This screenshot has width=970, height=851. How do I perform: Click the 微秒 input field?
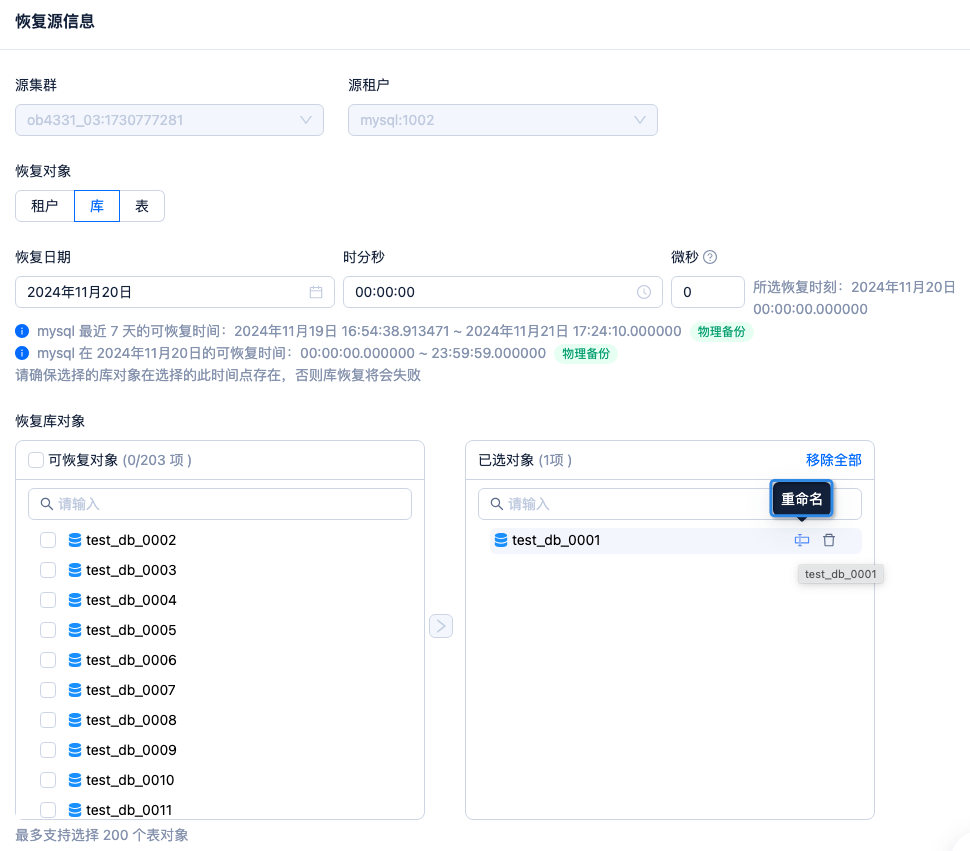tap(708, 292)
